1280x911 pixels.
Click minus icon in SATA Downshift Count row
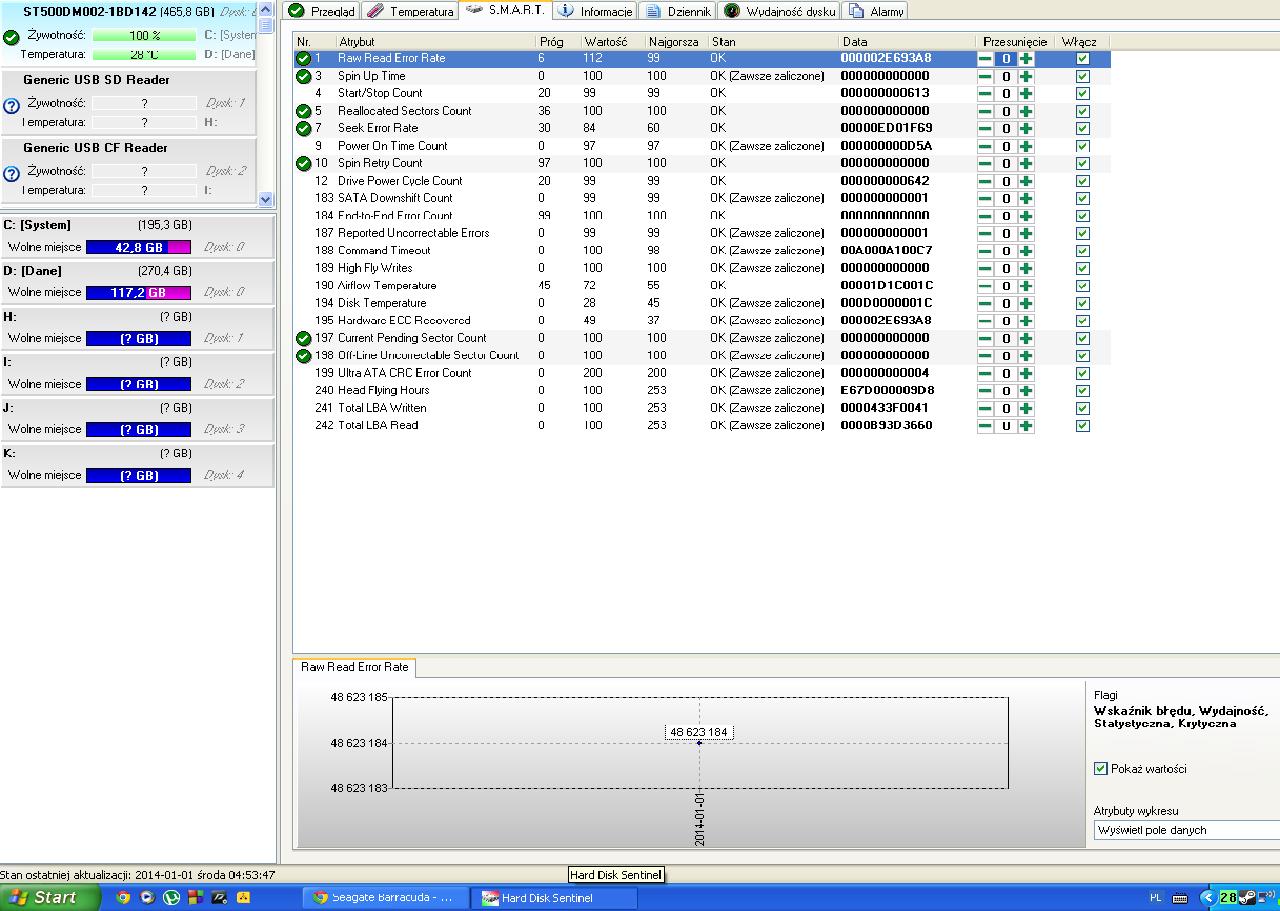(985, 199)
